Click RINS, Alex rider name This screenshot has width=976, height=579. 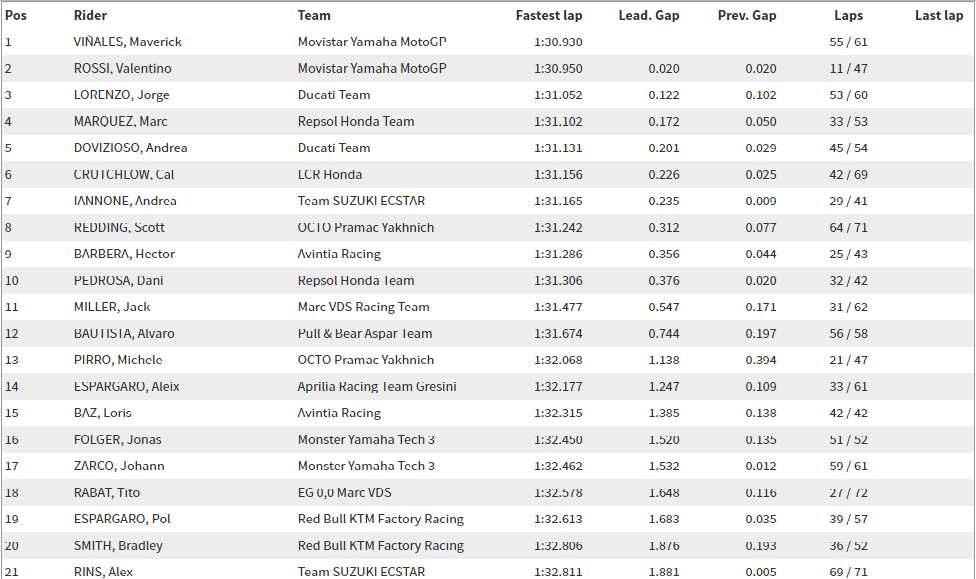click(x=103, y=572)
